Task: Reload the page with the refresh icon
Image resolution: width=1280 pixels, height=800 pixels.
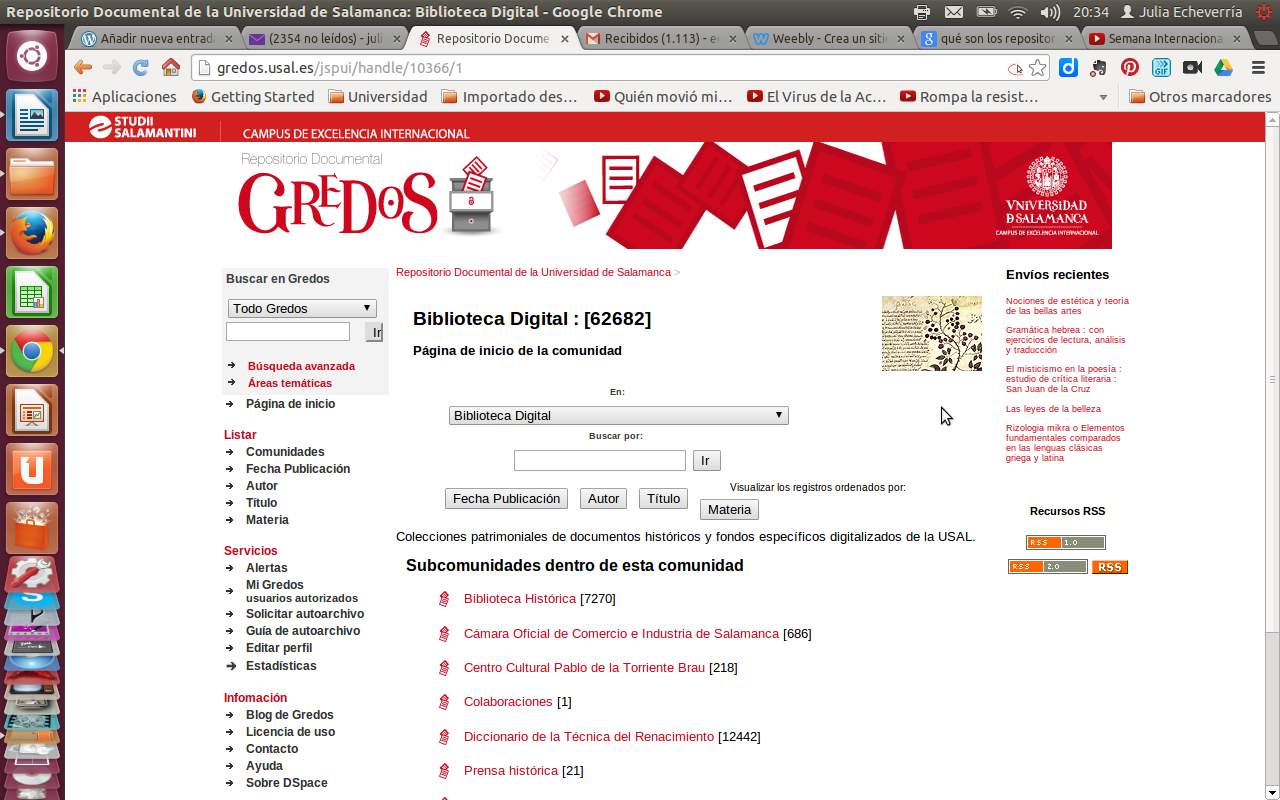Action: (141, 68)
